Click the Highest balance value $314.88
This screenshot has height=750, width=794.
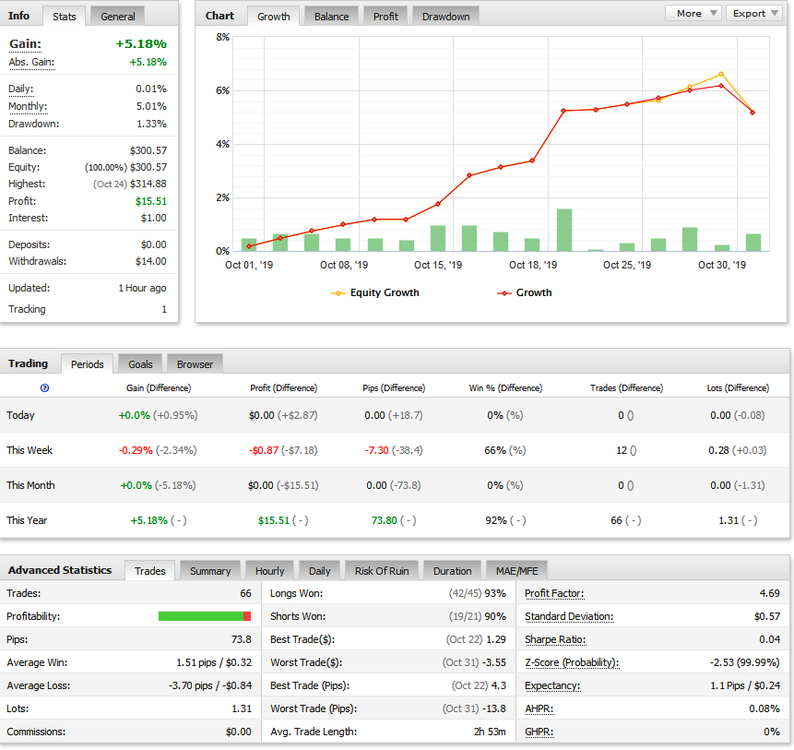(x=148, y=184)
